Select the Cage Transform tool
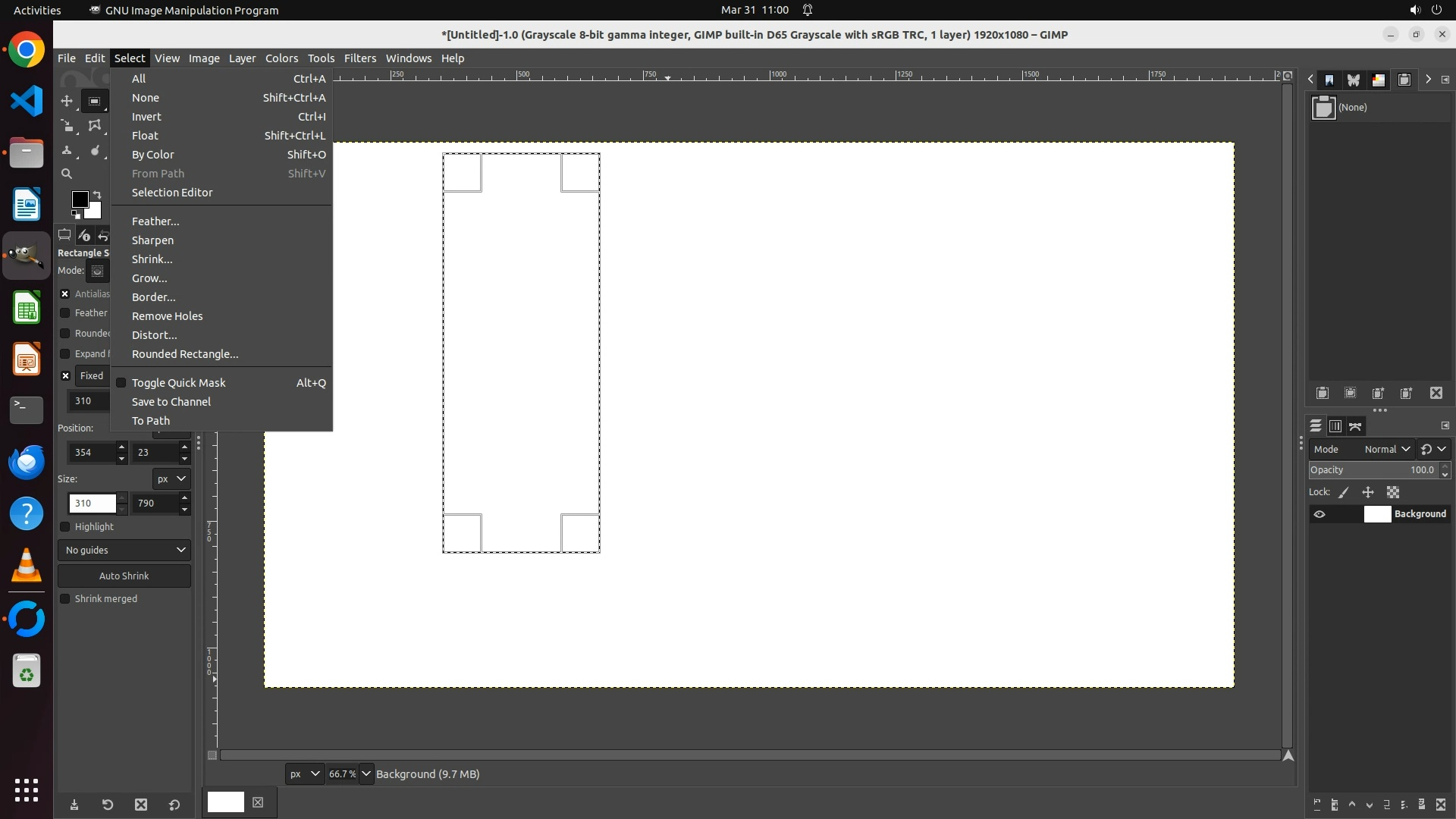This screenshot has height=819, width=1456. [x=94, y=125]
